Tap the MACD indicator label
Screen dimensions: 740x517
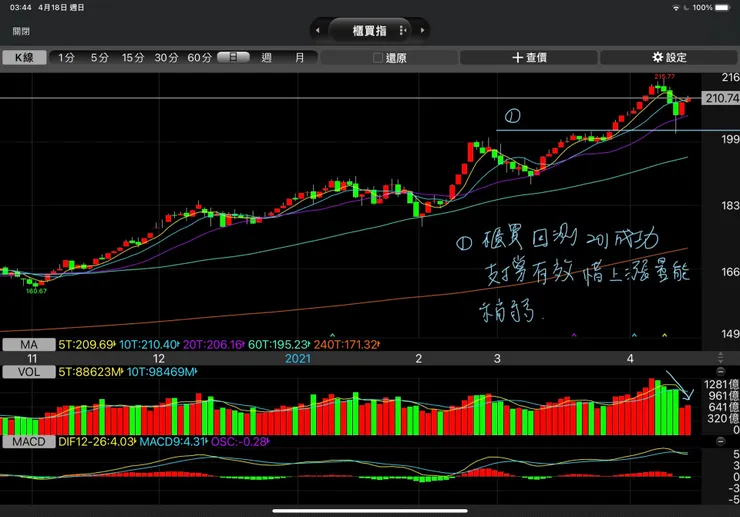[x=29, y=442]
